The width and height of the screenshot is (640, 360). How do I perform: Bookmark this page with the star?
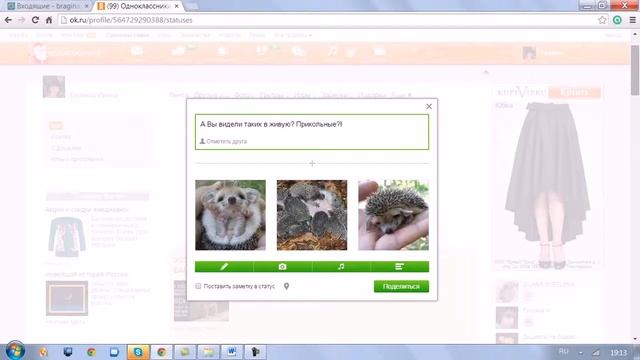602,20
